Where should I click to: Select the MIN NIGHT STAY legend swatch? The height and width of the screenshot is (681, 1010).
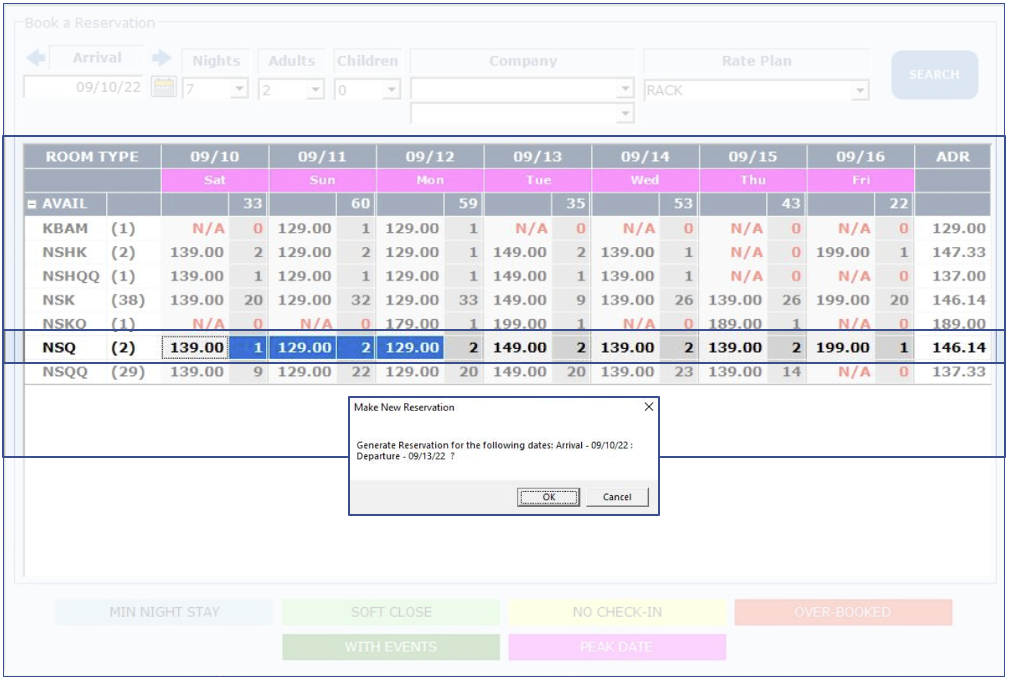(x=164, y=612)
